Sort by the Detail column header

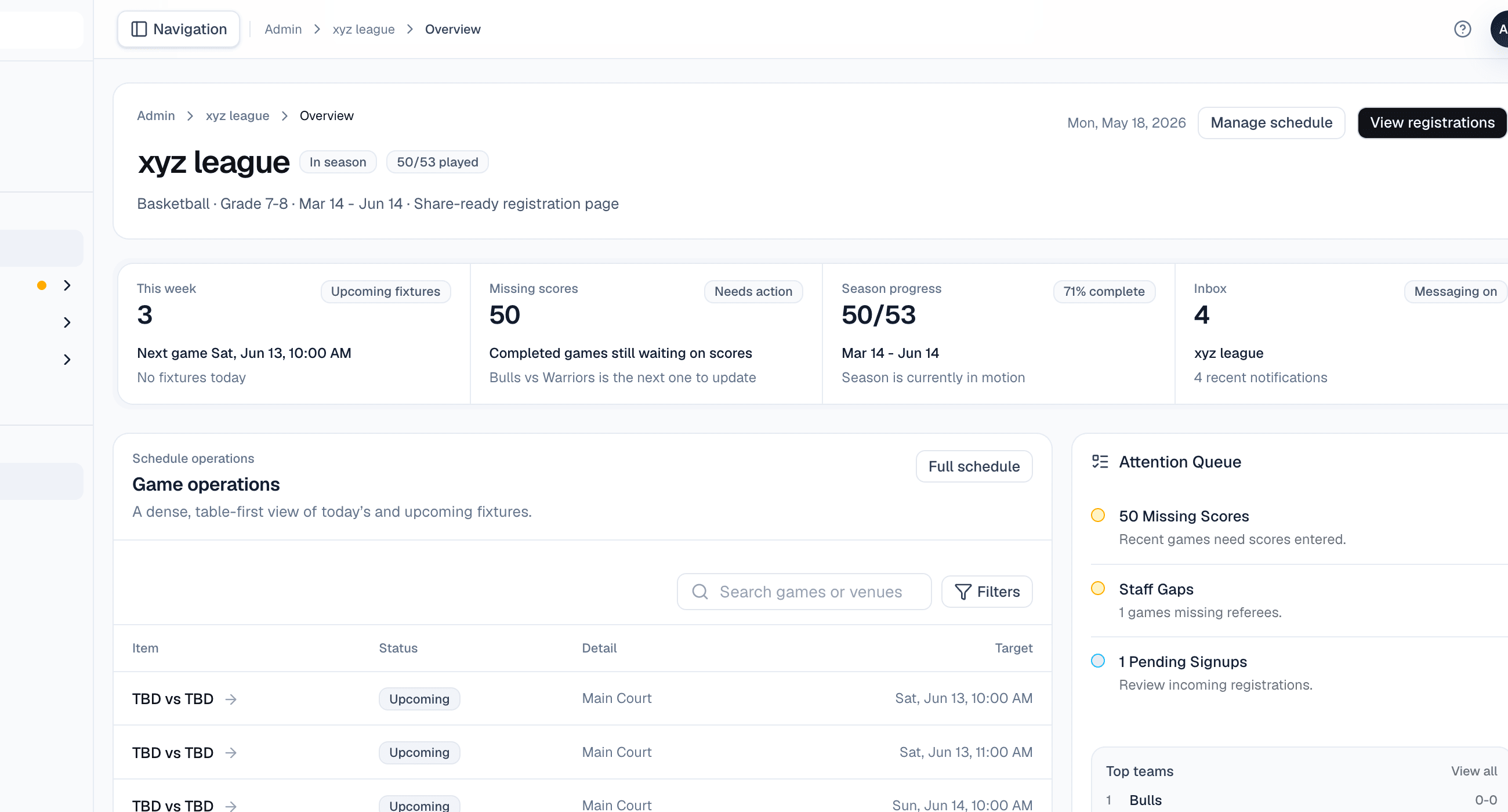(599, 648)
